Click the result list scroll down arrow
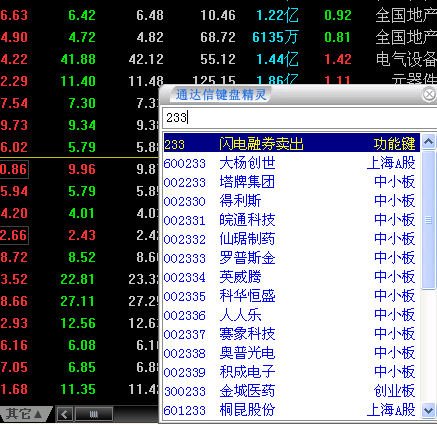Viewport: 437px width, 425px height. point(428,410)
